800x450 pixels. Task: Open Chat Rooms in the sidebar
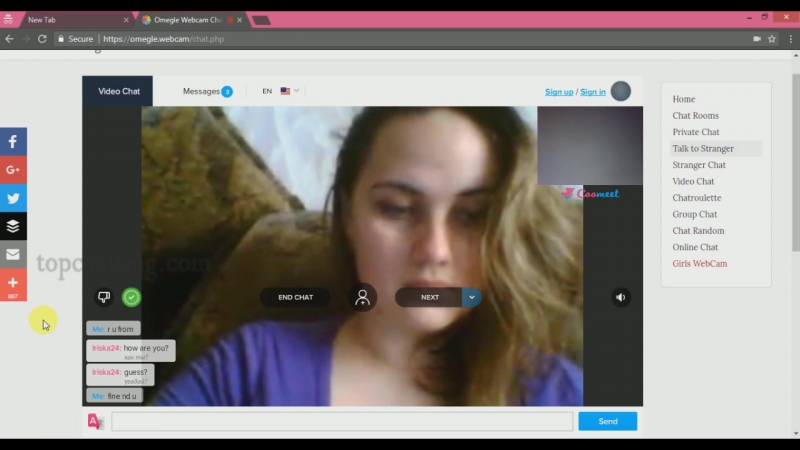click(695, 115)
